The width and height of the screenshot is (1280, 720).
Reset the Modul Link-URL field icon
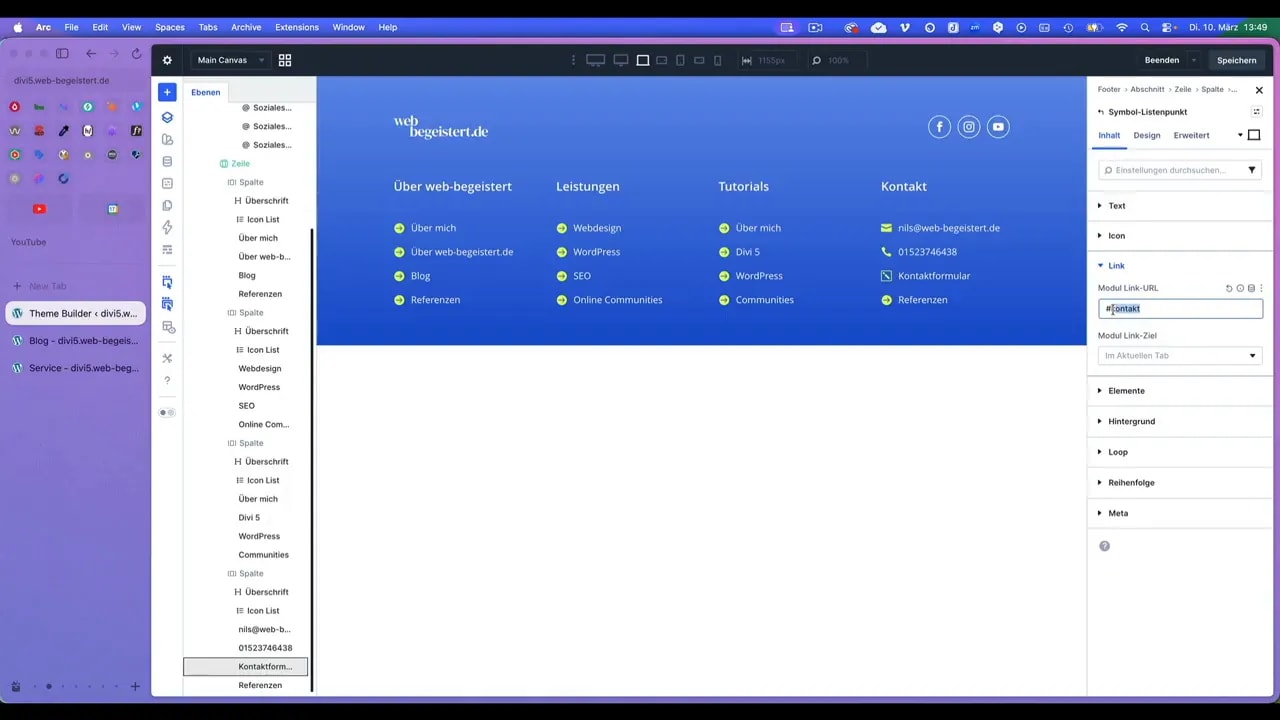[1229, 288]
